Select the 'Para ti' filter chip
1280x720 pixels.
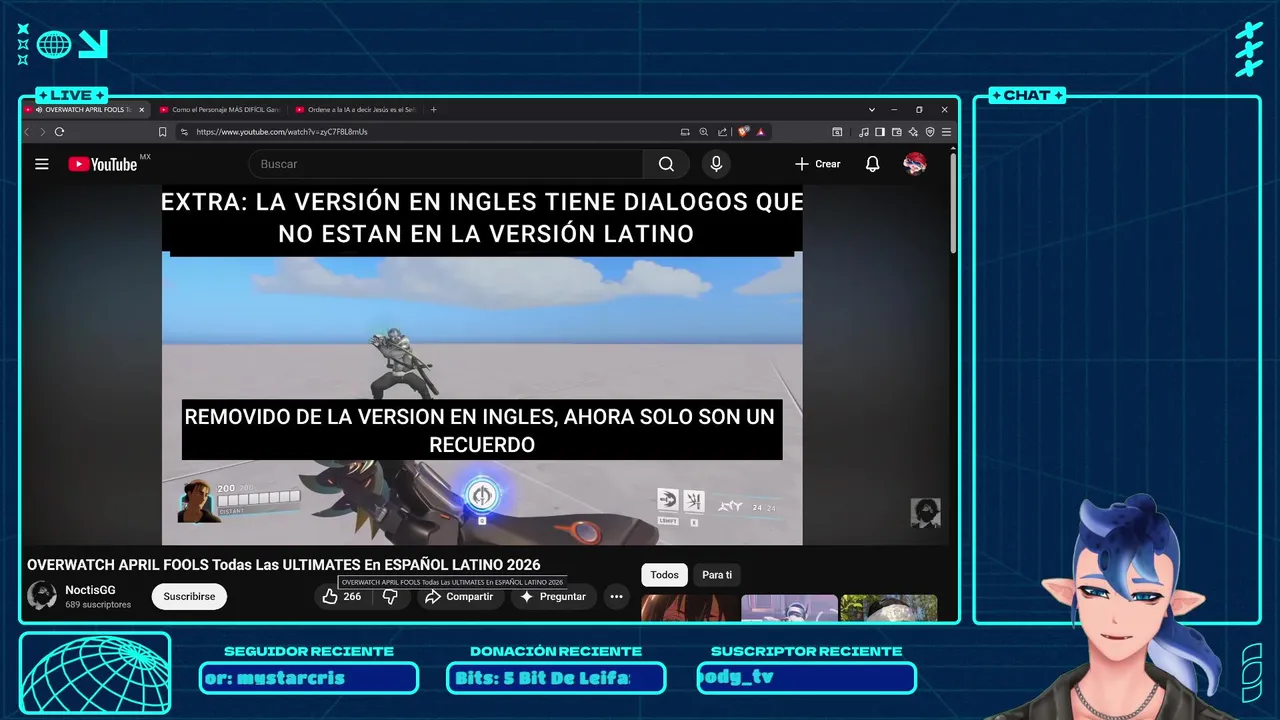(x=717, y=575)
